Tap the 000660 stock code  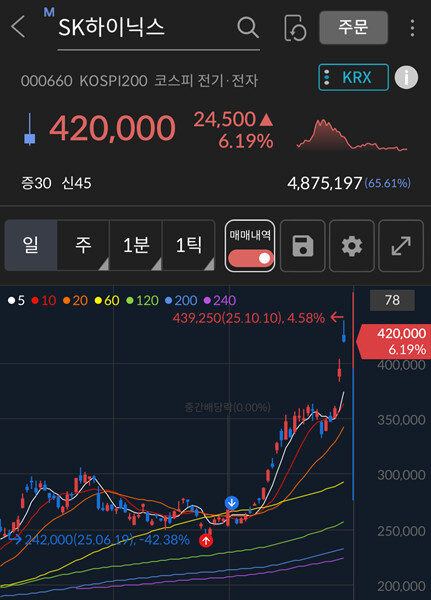tap(46, 81)
